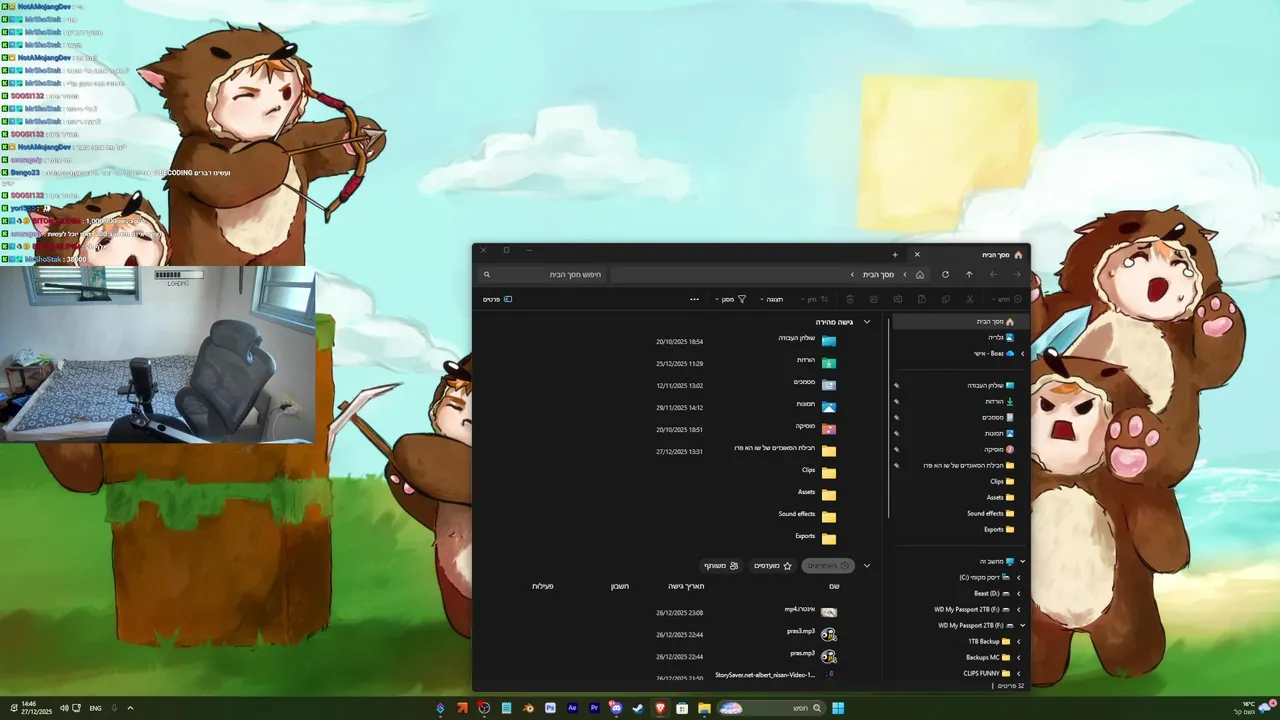Click the Forward navigation arrow in Explorer

pyautogui.click(x=993, y=274)
